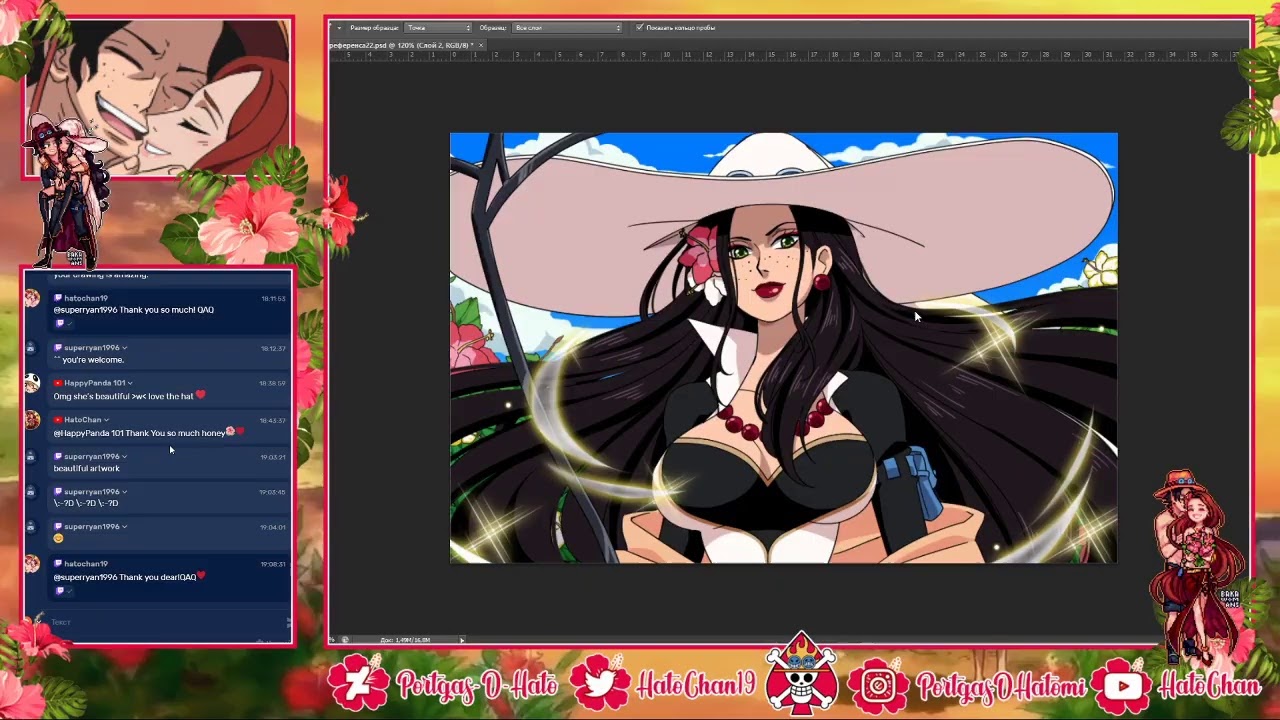
Task: Click the DeviantArt flower icon in the footer
Action: point(359,685)
